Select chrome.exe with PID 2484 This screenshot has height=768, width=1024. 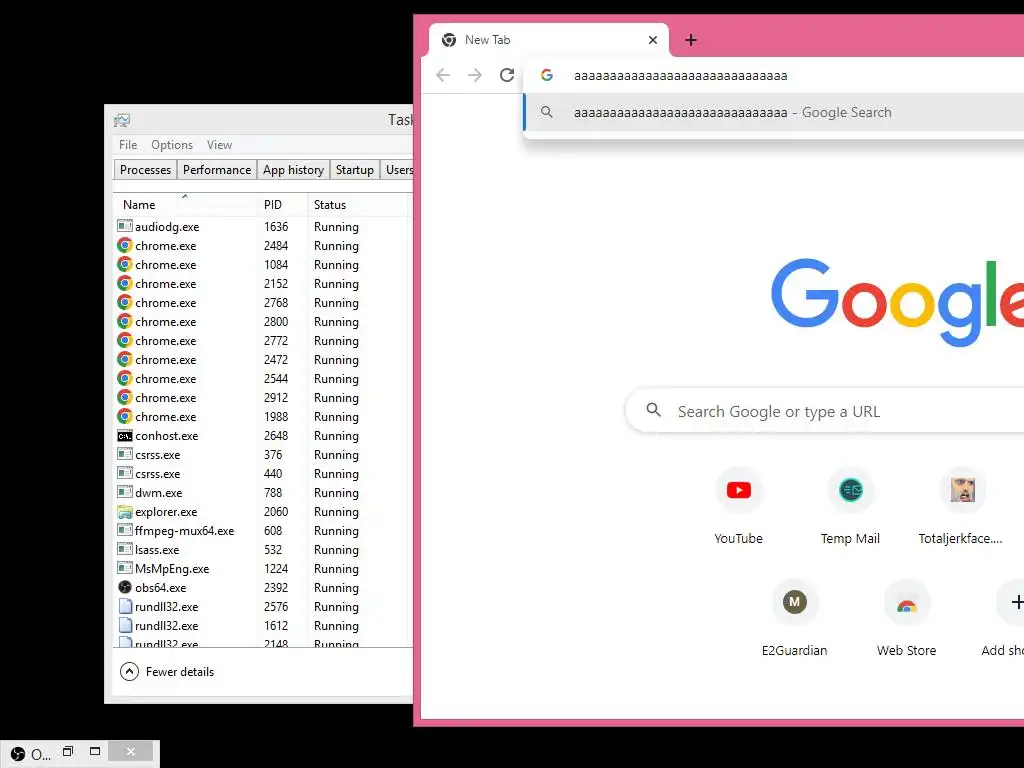pos(263,246)
